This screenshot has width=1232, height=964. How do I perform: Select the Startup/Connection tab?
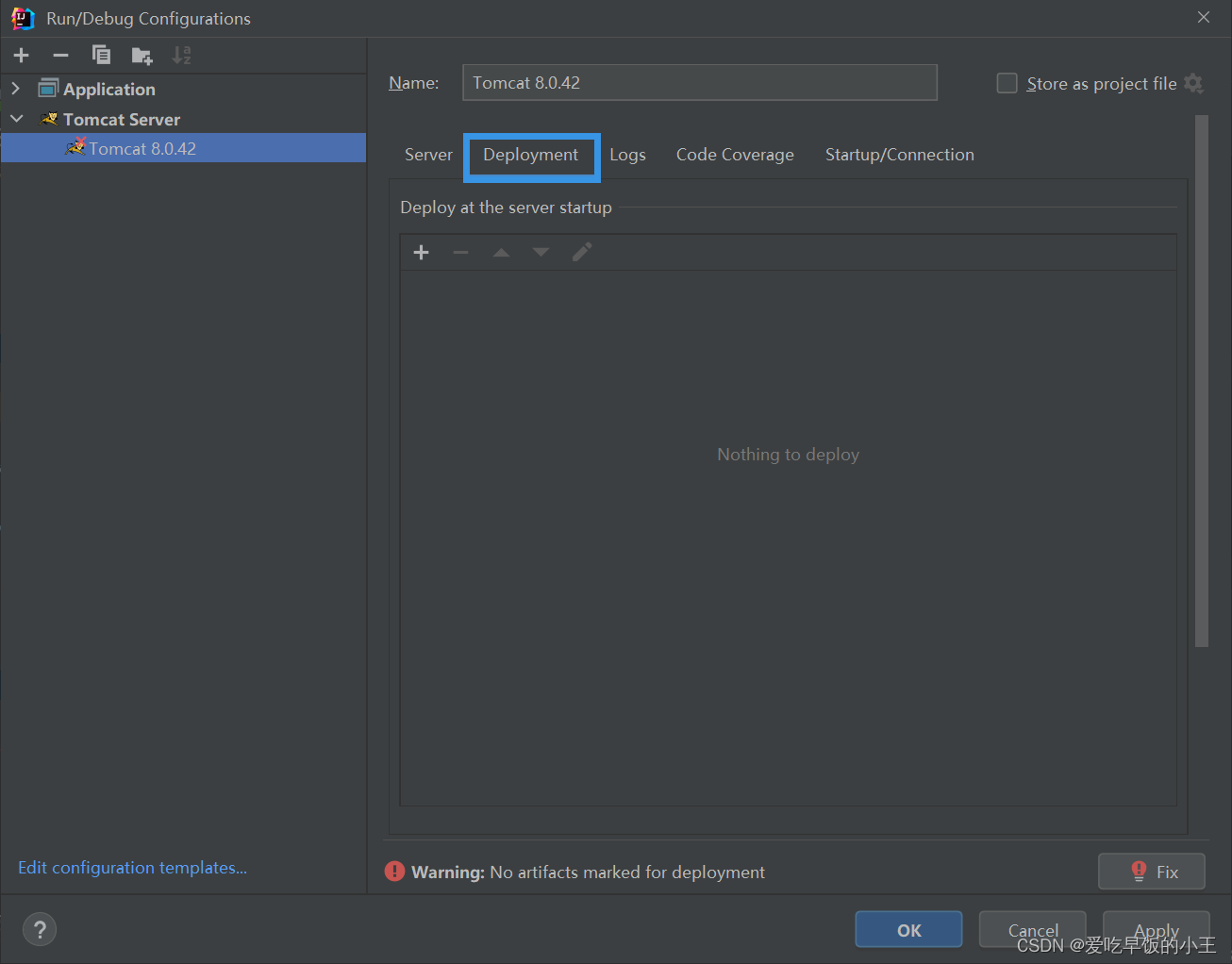899,155
